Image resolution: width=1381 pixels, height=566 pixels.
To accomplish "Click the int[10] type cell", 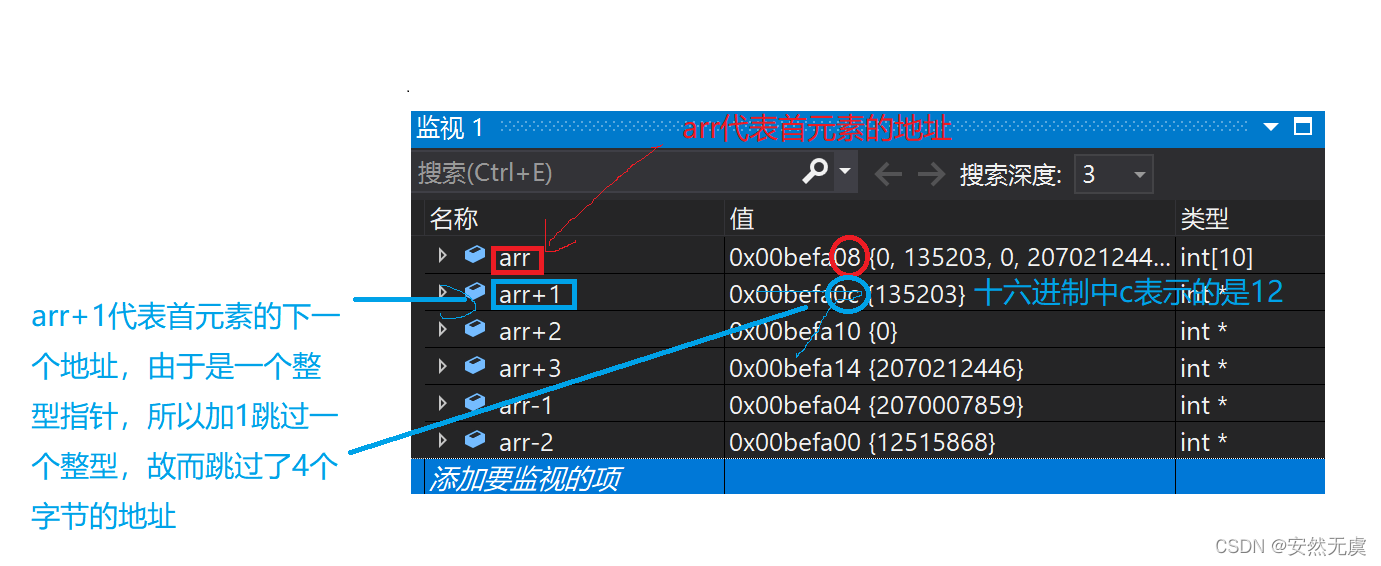I will point(1217,257).
